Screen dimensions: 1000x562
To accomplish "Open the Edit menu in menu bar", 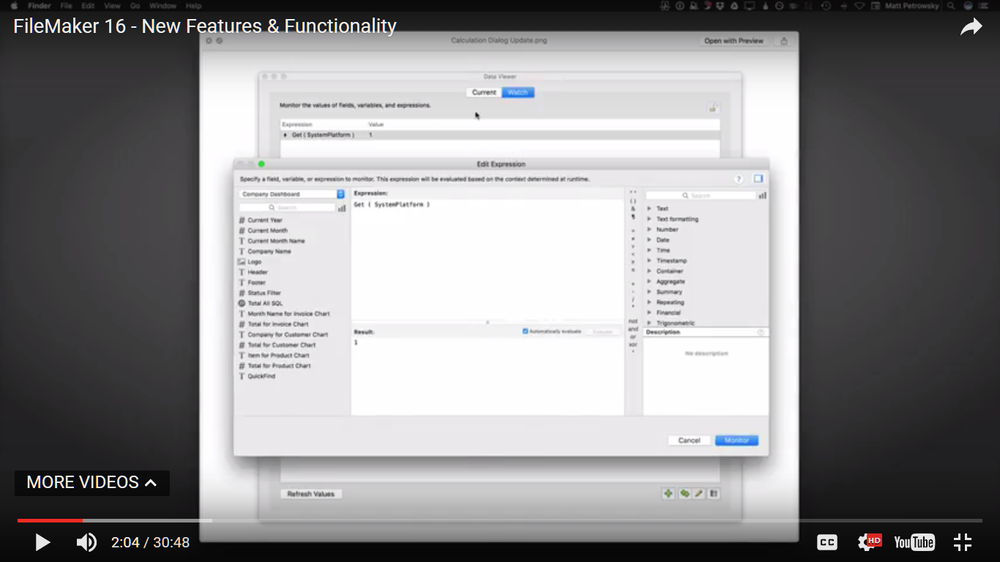I will click(88, 6).
